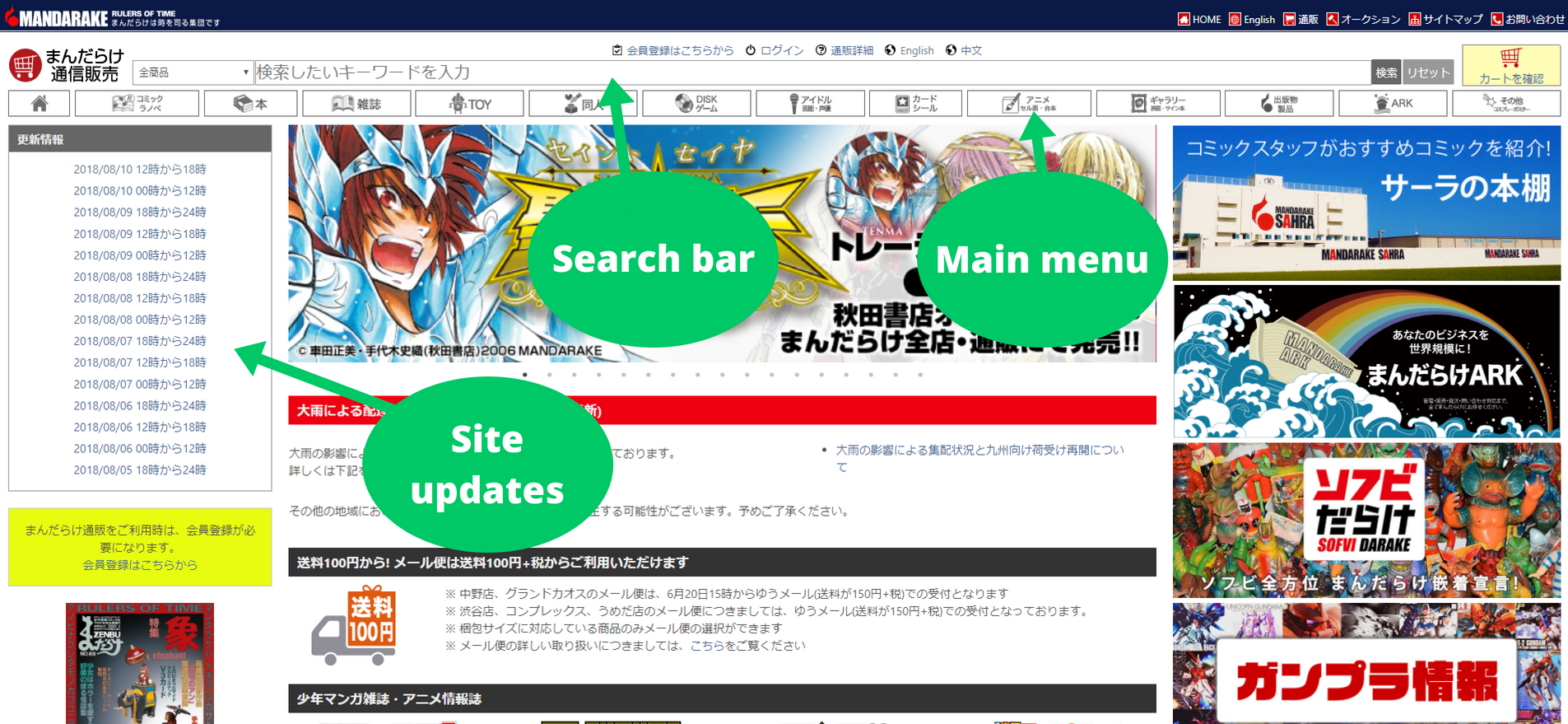Image resolution: width=1568 pixels, height=724 pixels.
Task: Open update 2018/08/09 12時から18時
Action: [140, 234]
